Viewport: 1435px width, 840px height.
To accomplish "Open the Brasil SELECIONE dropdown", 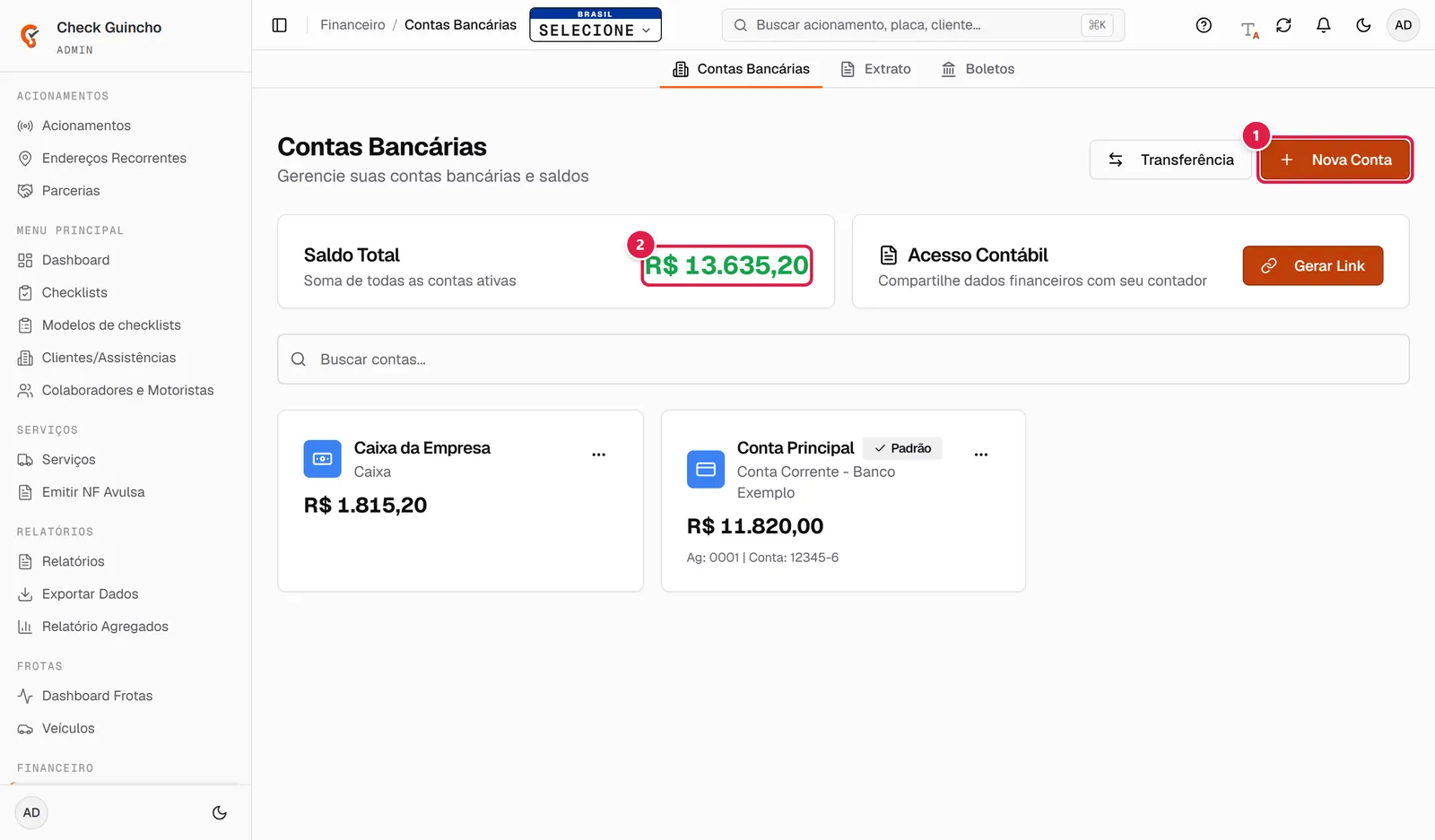I will (596, 25).
